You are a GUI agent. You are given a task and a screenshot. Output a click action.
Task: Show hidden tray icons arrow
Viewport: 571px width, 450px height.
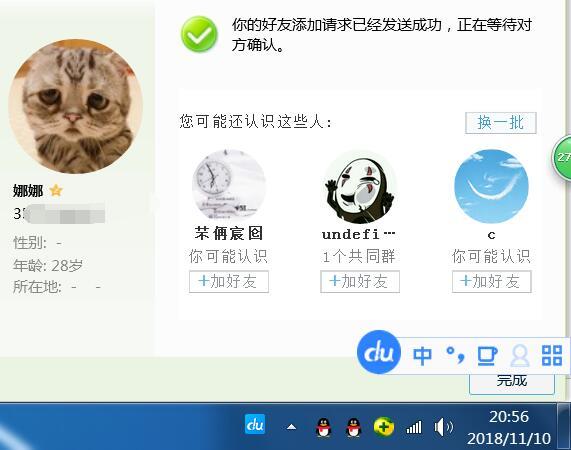click(x=291, y=427)
